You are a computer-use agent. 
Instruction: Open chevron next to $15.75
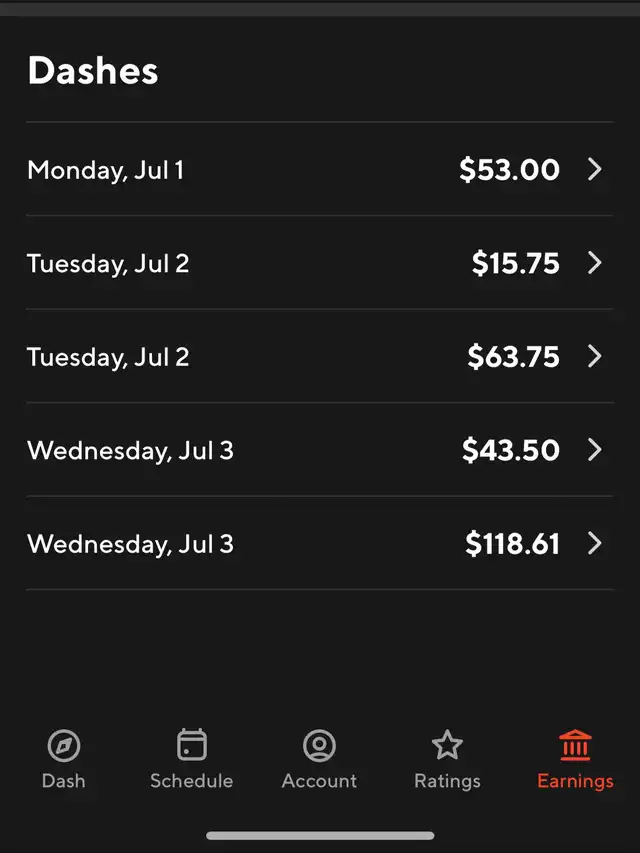(595, 263)
